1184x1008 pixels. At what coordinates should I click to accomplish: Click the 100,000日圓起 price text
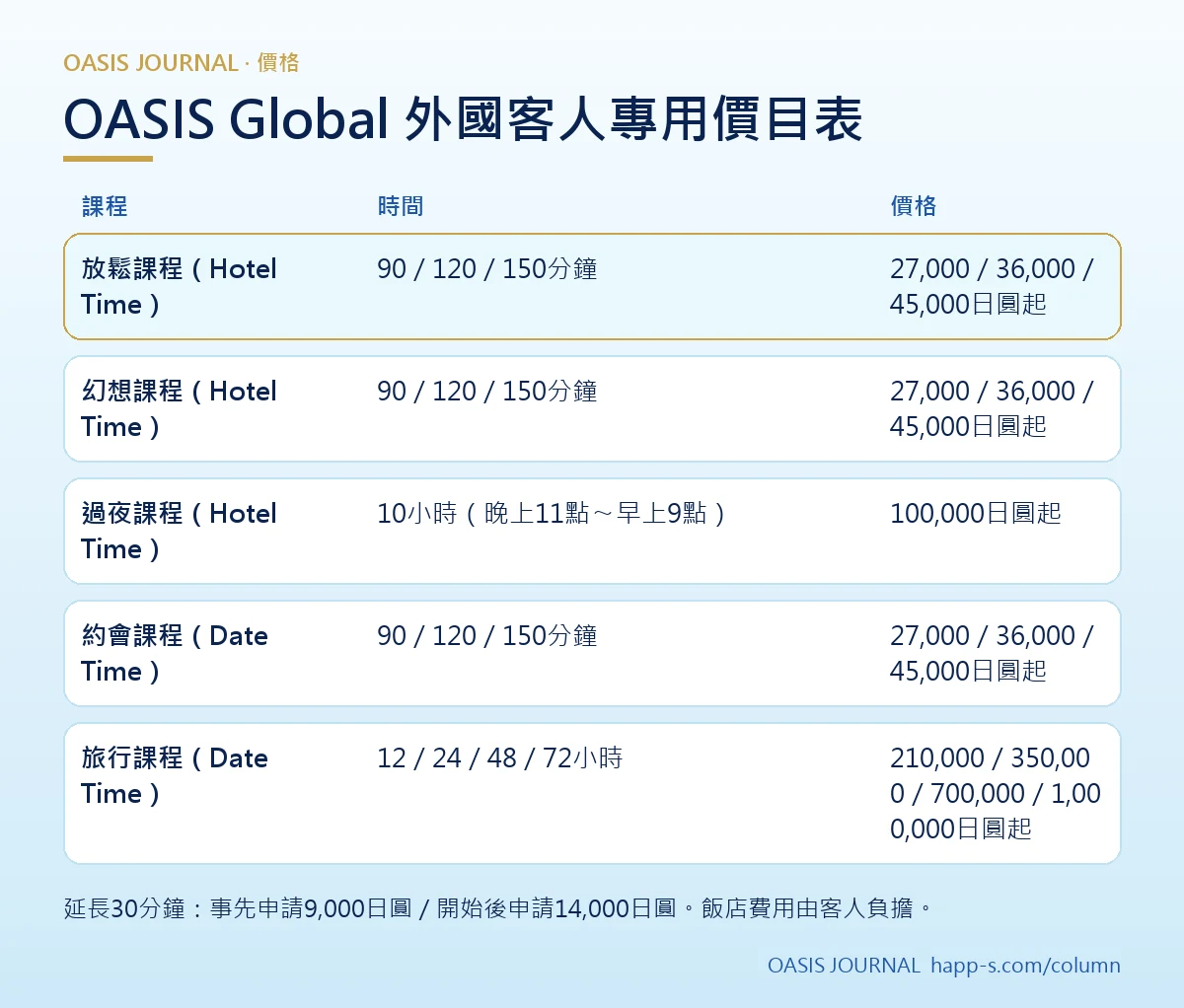click(x=975, y=513)
